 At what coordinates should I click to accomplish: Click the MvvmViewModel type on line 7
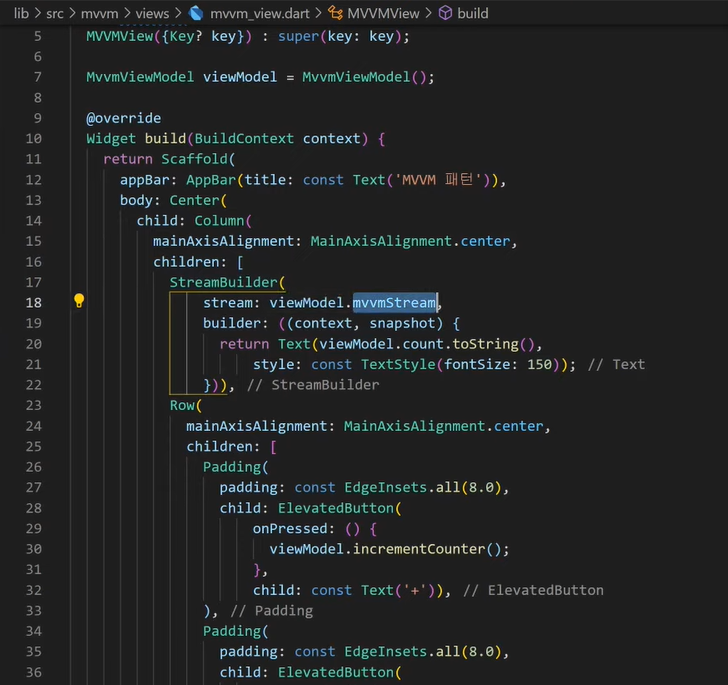tap(140, 77)
